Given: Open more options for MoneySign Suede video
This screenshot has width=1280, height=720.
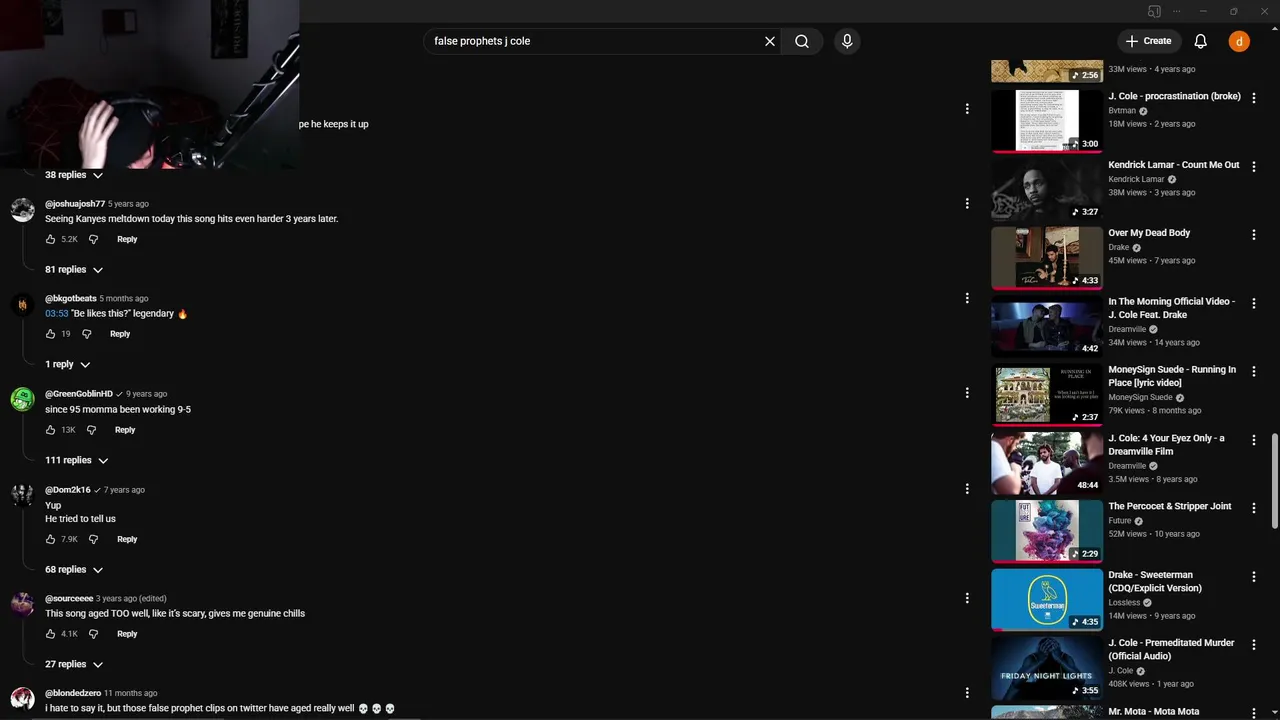Looking at the screenshot, I should coord(1253,371).
